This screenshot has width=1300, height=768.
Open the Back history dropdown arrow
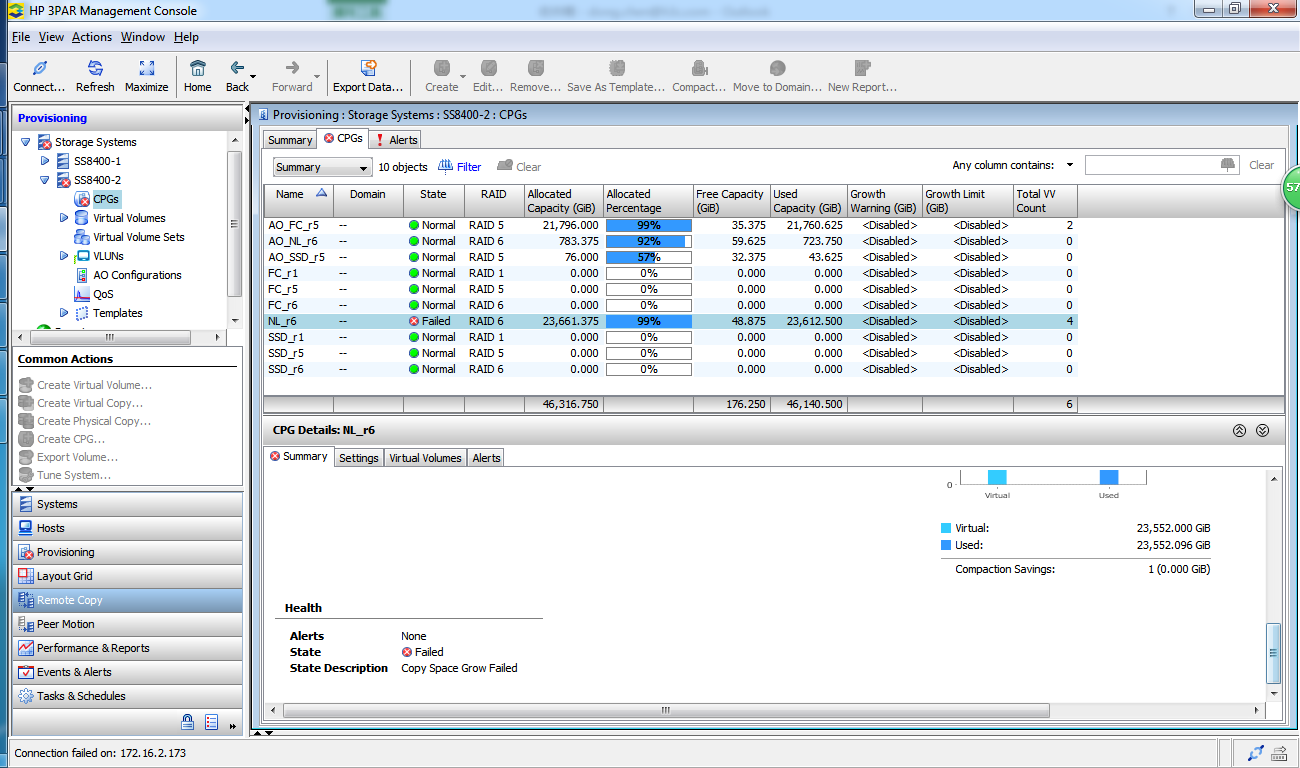pyautogui.click(x=253, y=76)
